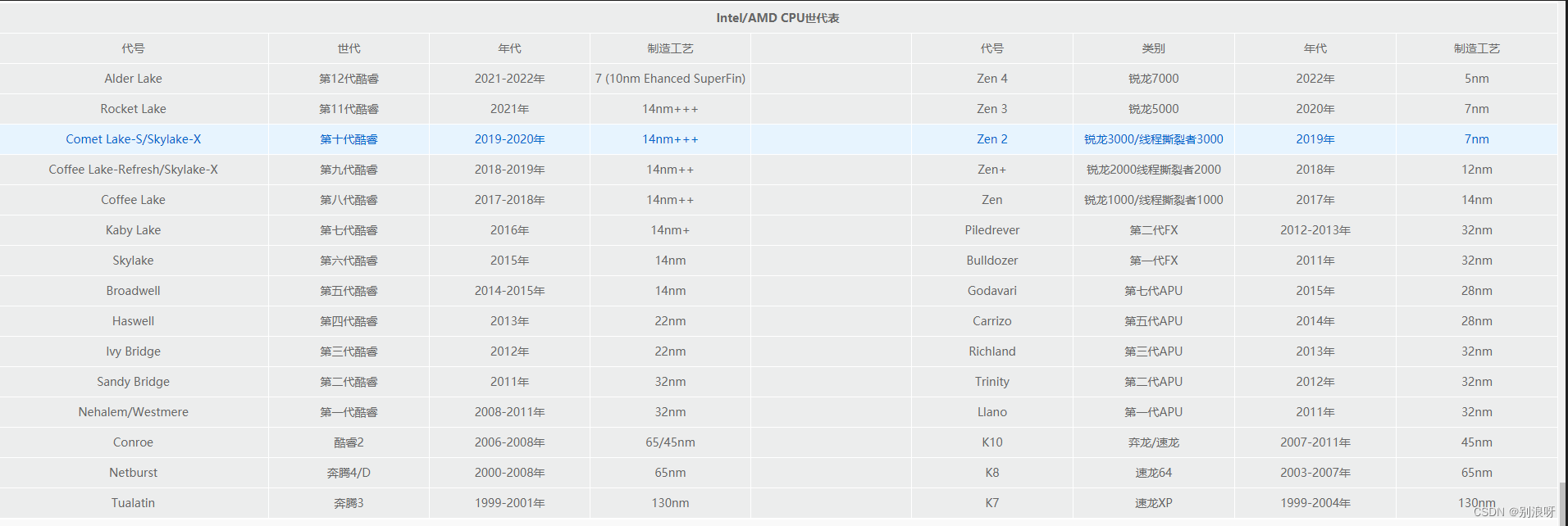This screenshot has height=526, width=1568.
Task: Select the 弈龙/速龙 cell
Action: tap(1153, 442)
